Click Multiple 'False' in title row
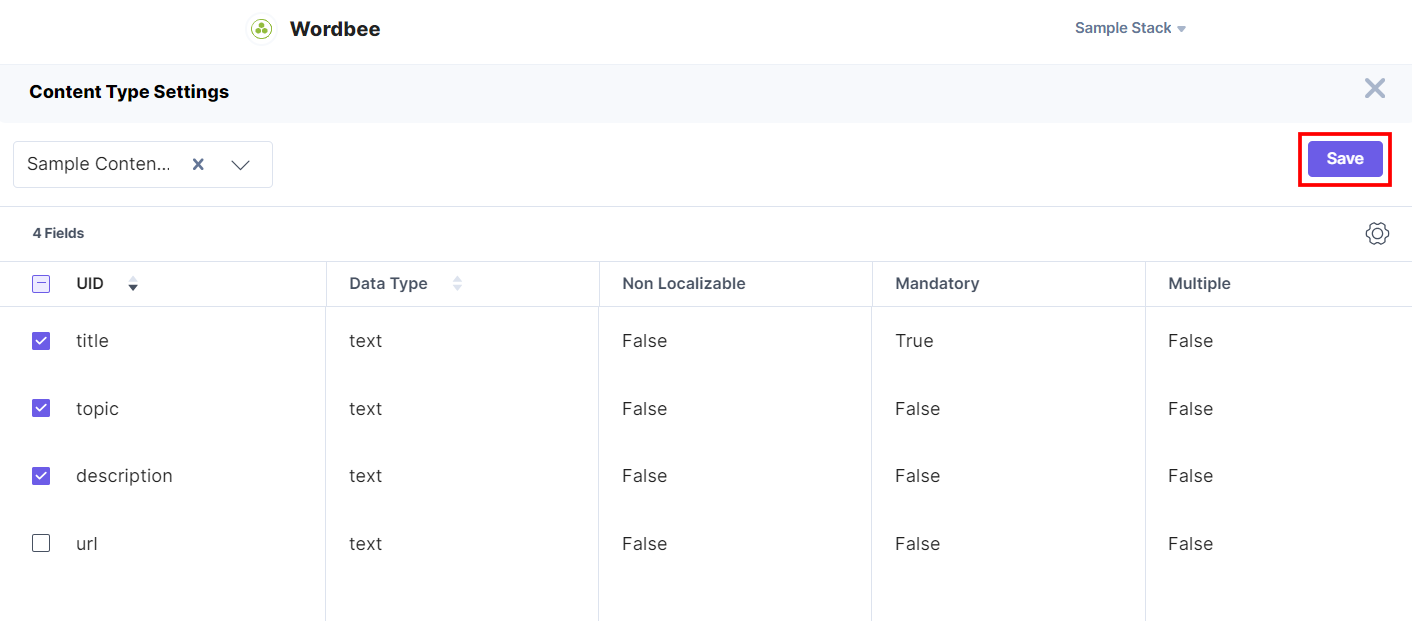 point(1190,341)
